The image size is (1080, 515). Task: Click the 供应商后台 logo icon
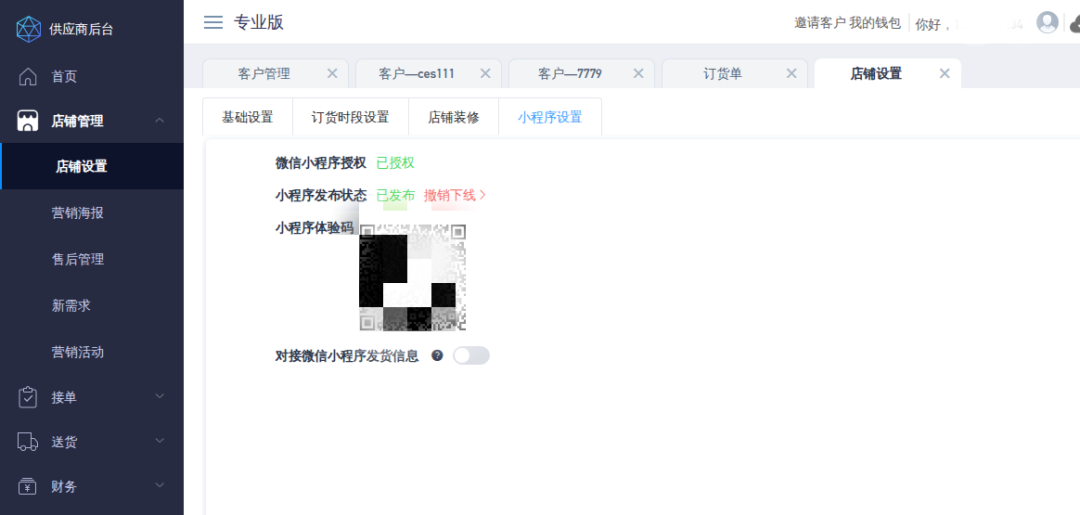28,29
